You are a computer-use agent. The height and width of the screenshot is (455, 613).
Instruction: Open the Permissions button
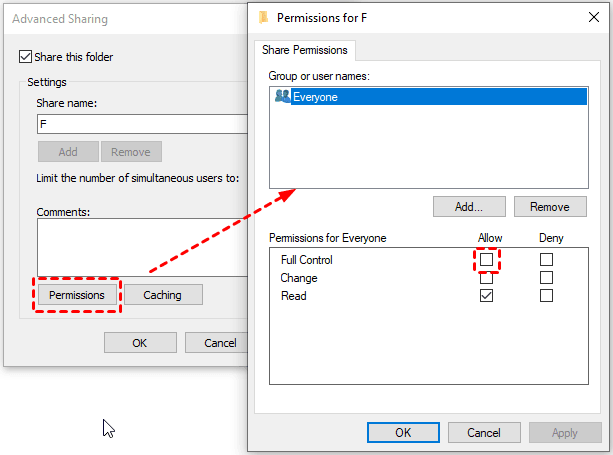77,295
